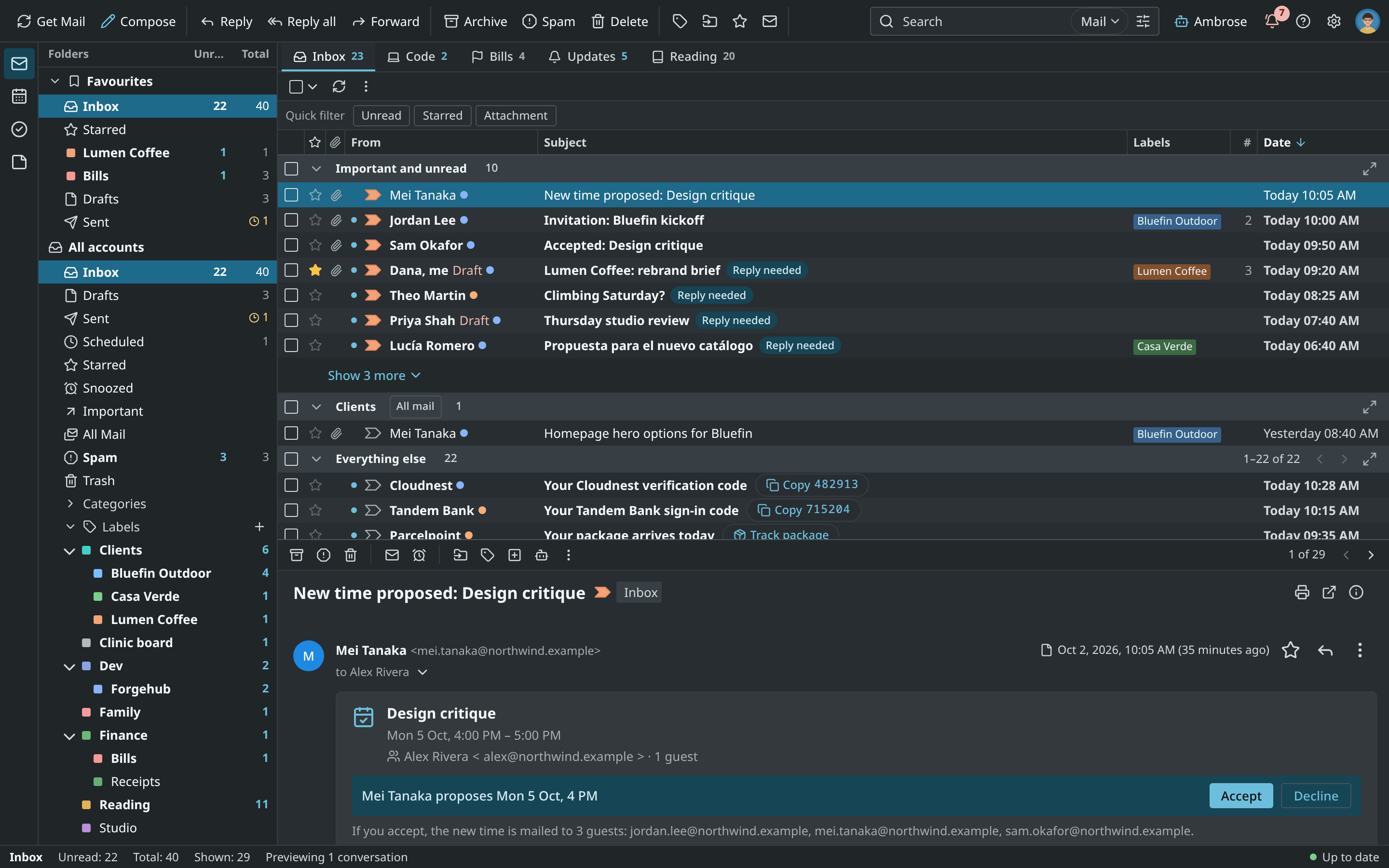Open the tasks checkmark icon in left rail
Image resolution: width=1389 pixels, height=868 pixels.
click(x=19, y=129)
